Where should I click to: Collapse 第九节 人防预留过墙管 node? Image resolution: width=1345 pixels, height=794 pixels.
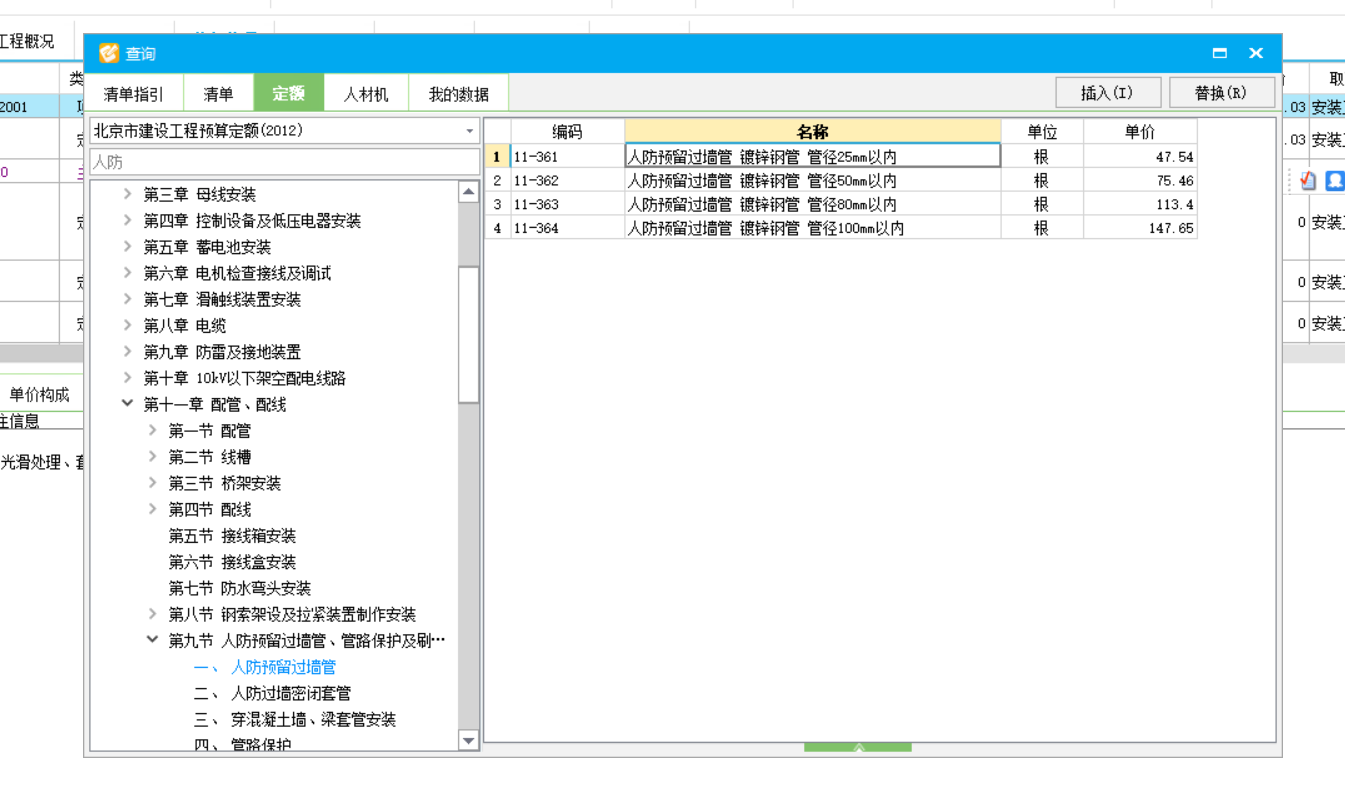point(152,640)
